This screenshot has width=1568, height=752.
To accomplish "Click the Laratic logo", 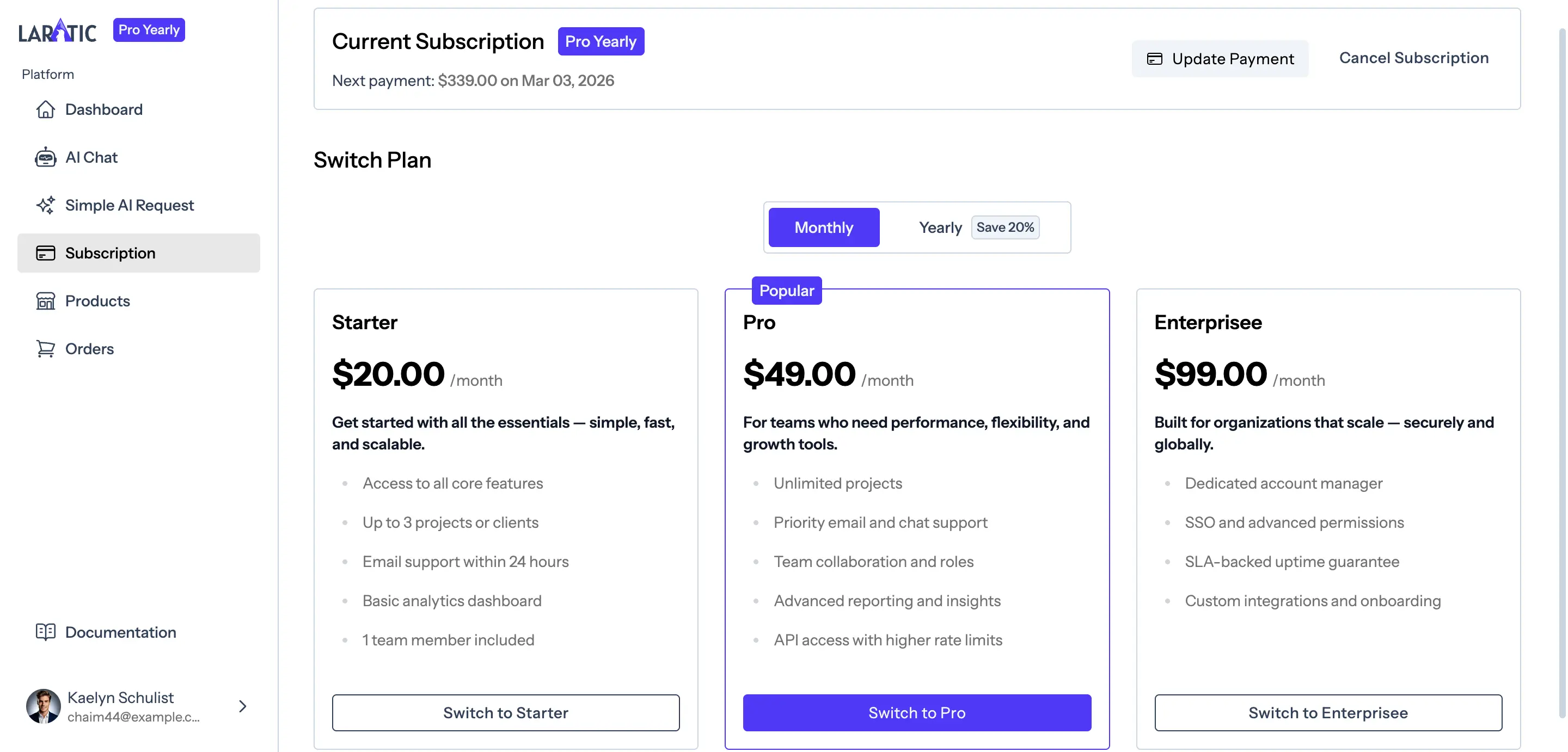I will pos(57,31).
